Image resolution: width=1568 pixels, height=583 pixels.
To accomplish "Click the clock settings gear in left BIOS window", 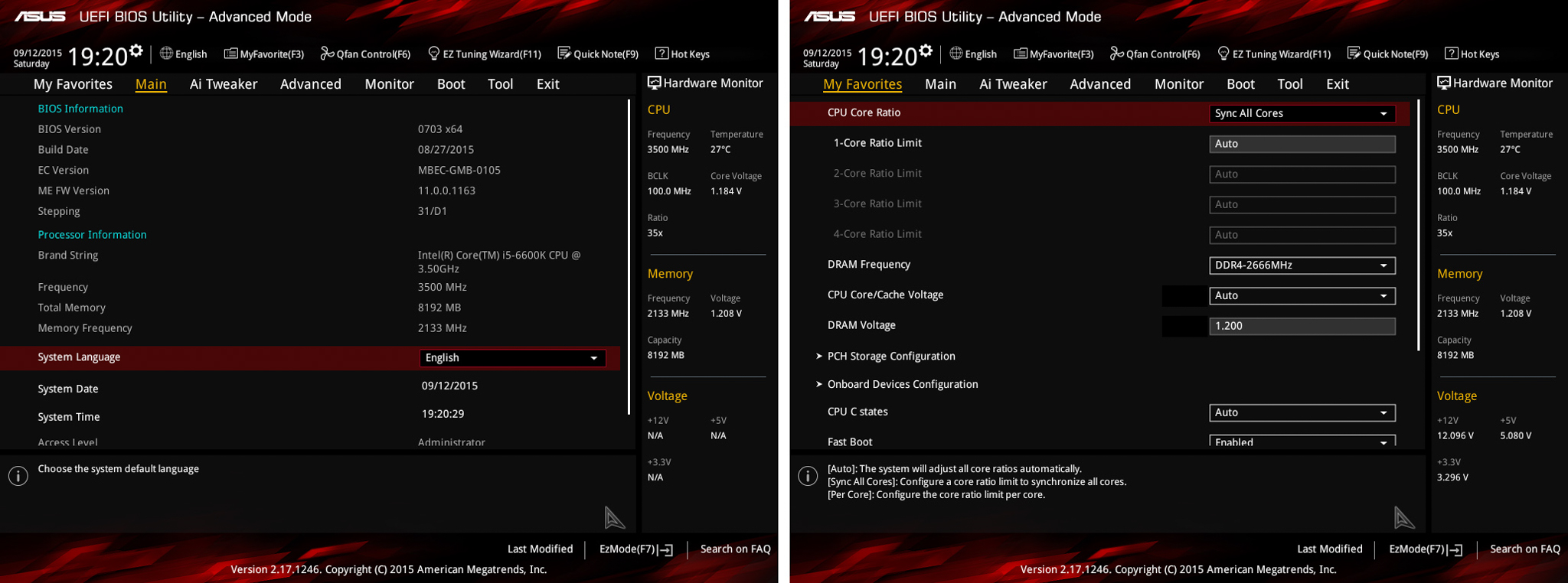I will pyautogui.click(x=136, y=50).
